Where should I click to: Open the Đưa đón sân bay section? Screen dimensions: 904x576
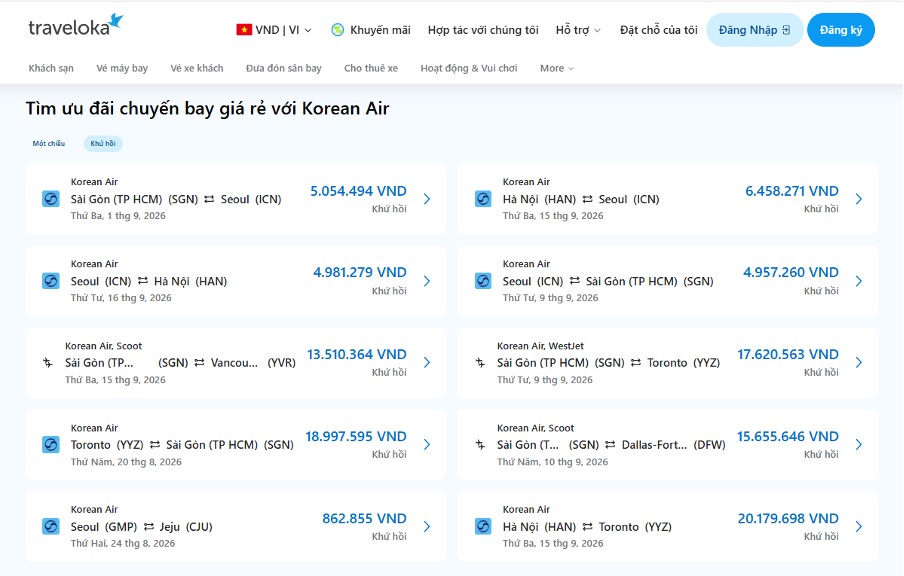pyautogui.click(x=284, y=68)
